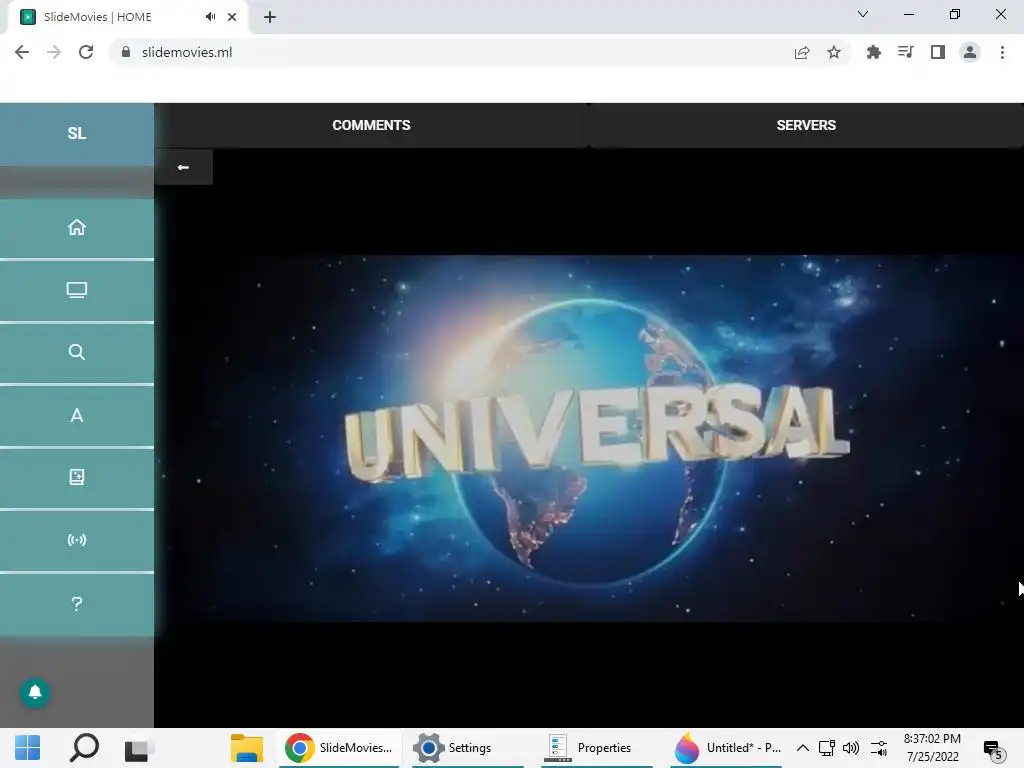This screenshot has height=768, width=1024.
Task: Open Task View on taskbar
Action: (x=139, y=748)
